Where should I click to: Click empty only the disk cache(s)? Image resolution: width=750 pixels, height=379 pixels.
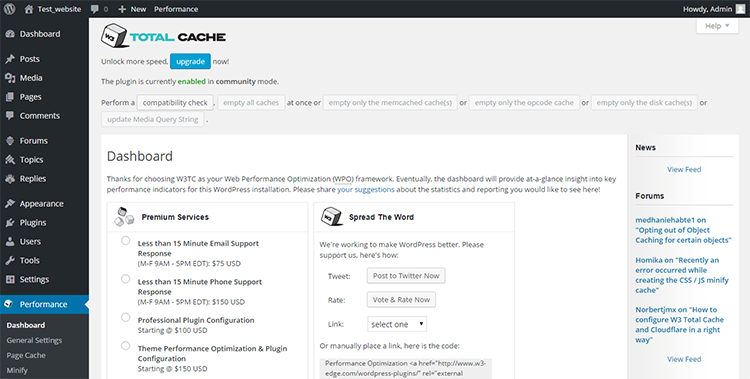644,102
